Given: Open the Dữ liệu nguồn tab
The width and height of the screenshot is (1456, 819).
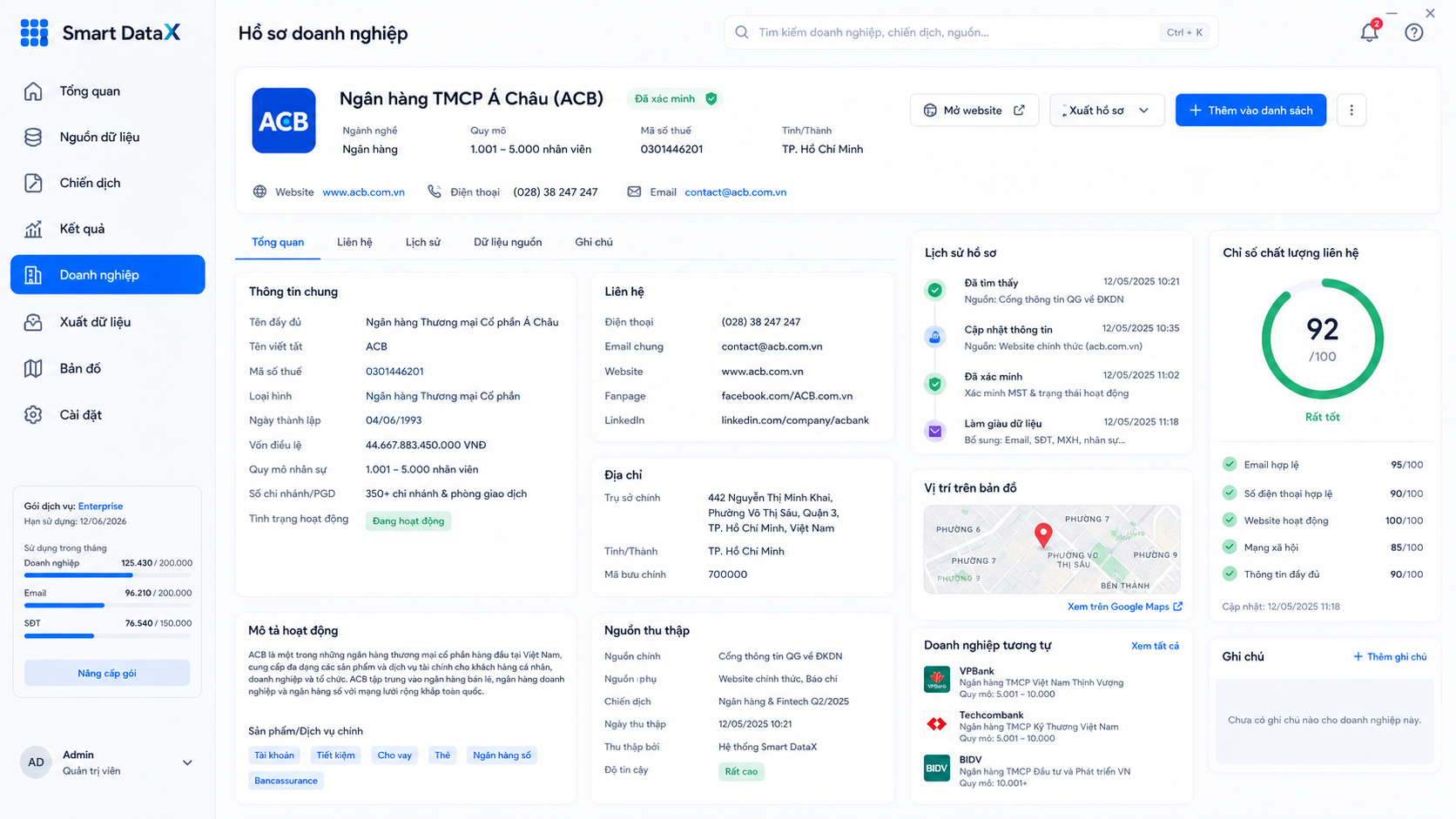Looking at the screenshot, I should pyautogui.click(x=508, y=242).
